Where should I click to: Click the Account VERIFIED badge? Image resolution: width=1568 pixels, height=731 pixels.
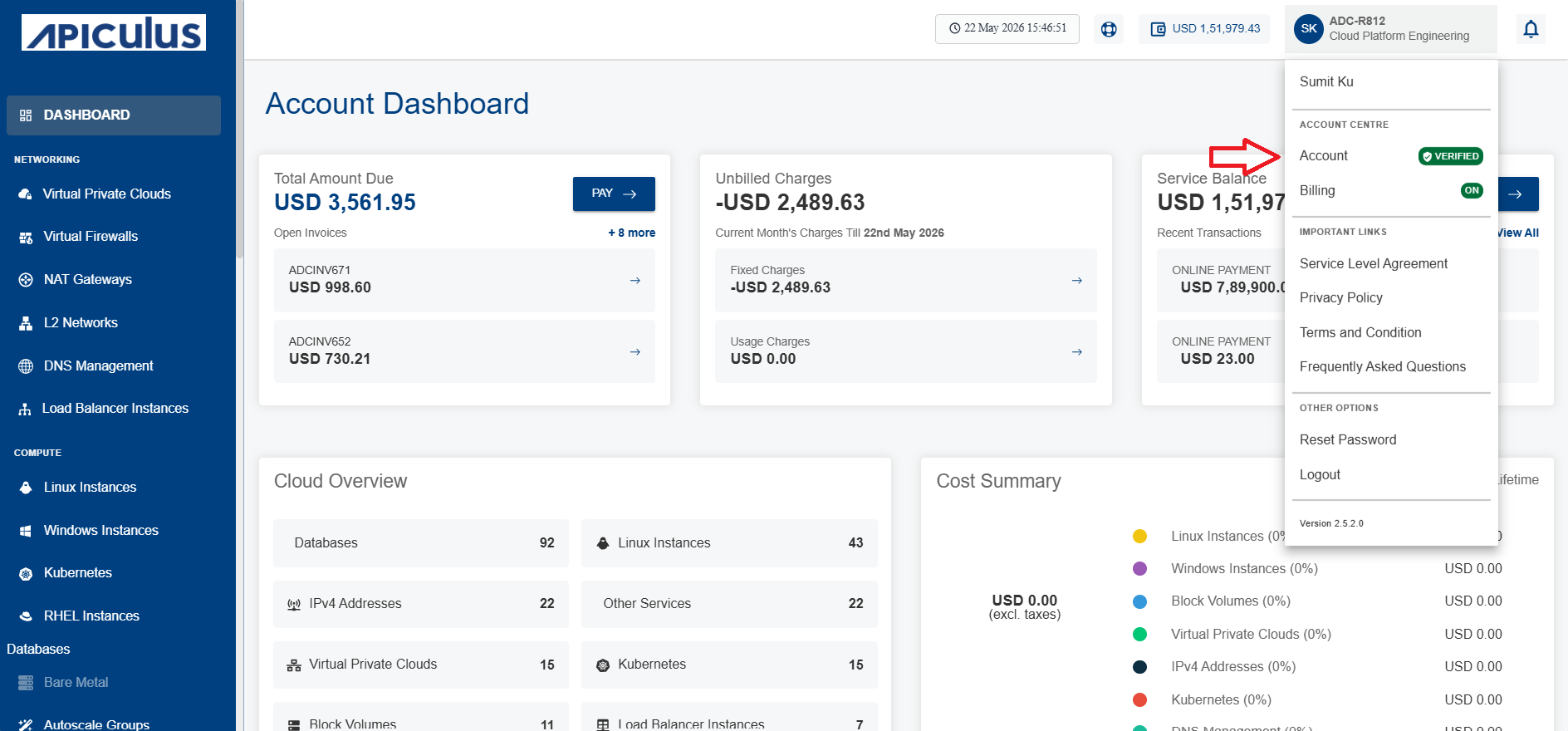tap(1451, 156)
